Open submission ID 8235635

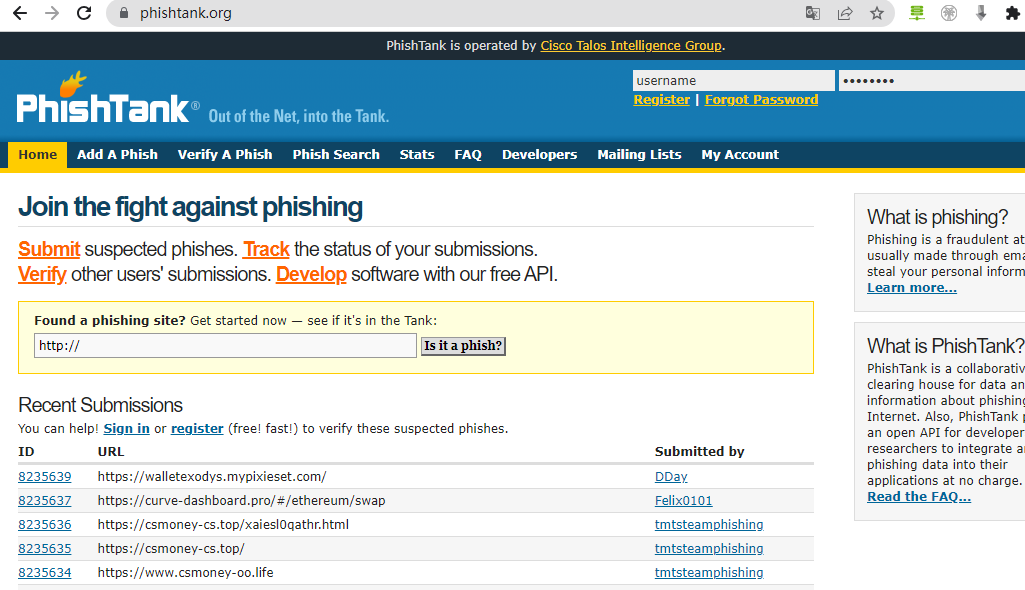44,549
